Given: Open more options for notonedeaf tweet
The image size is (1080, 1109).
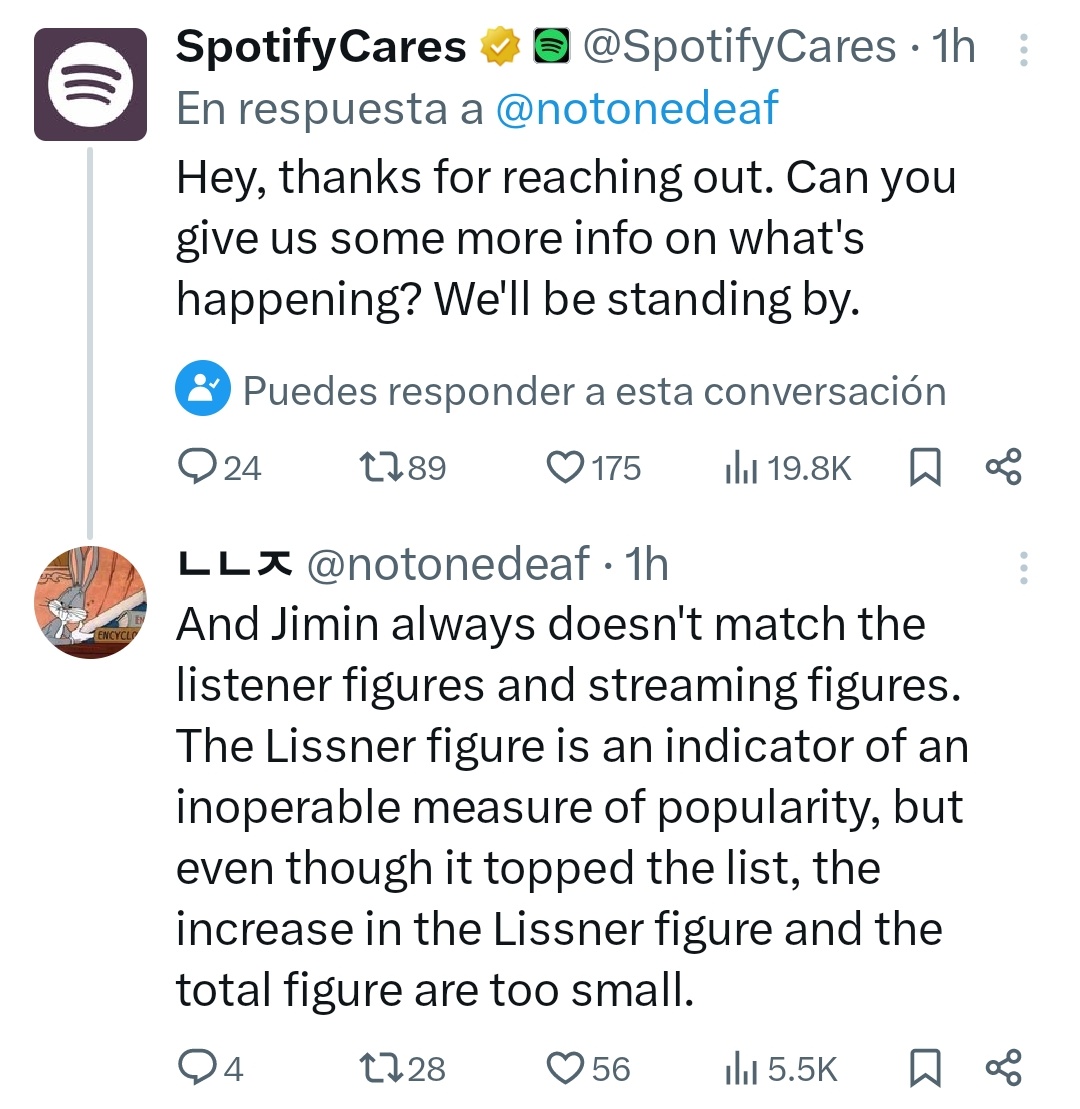Looking at the screenshot, I should [x=1023, y=568].
